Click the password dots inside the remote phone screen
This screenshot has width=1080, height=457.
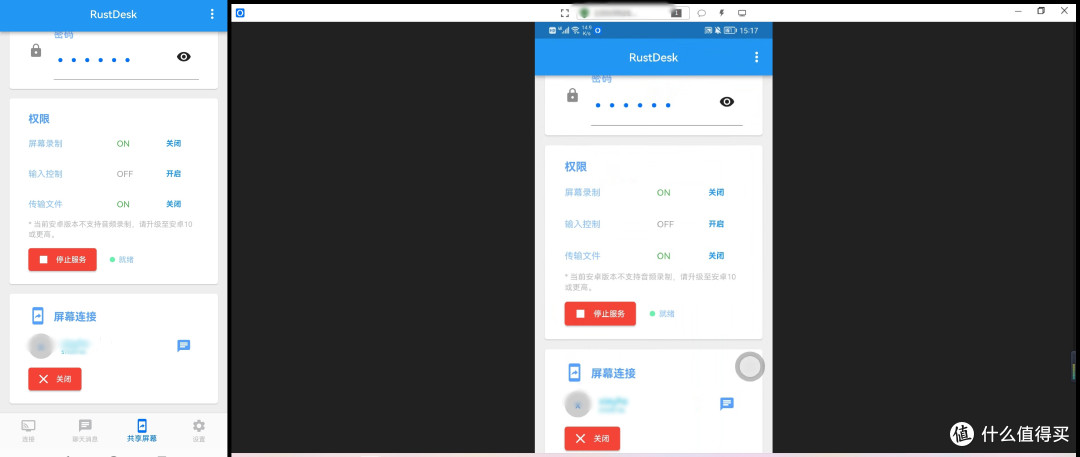tap(633, 105)
